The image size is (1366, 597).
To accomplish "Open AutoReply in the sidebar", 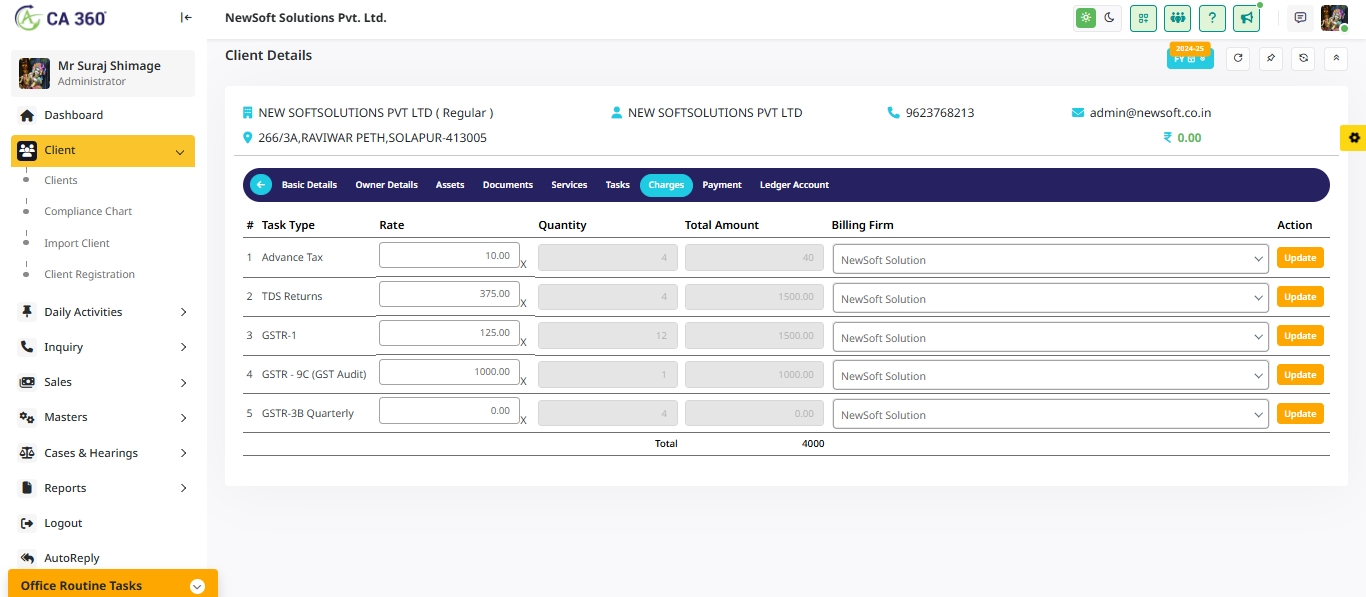I will pos(103,558).
